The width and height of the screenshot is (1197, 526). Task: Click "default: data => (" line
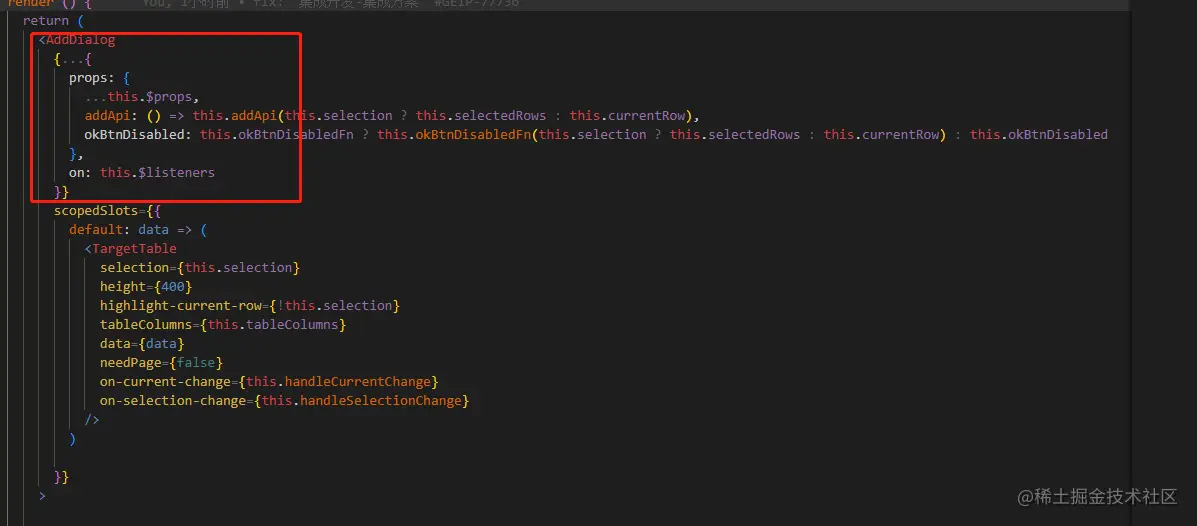pos(138,230)
